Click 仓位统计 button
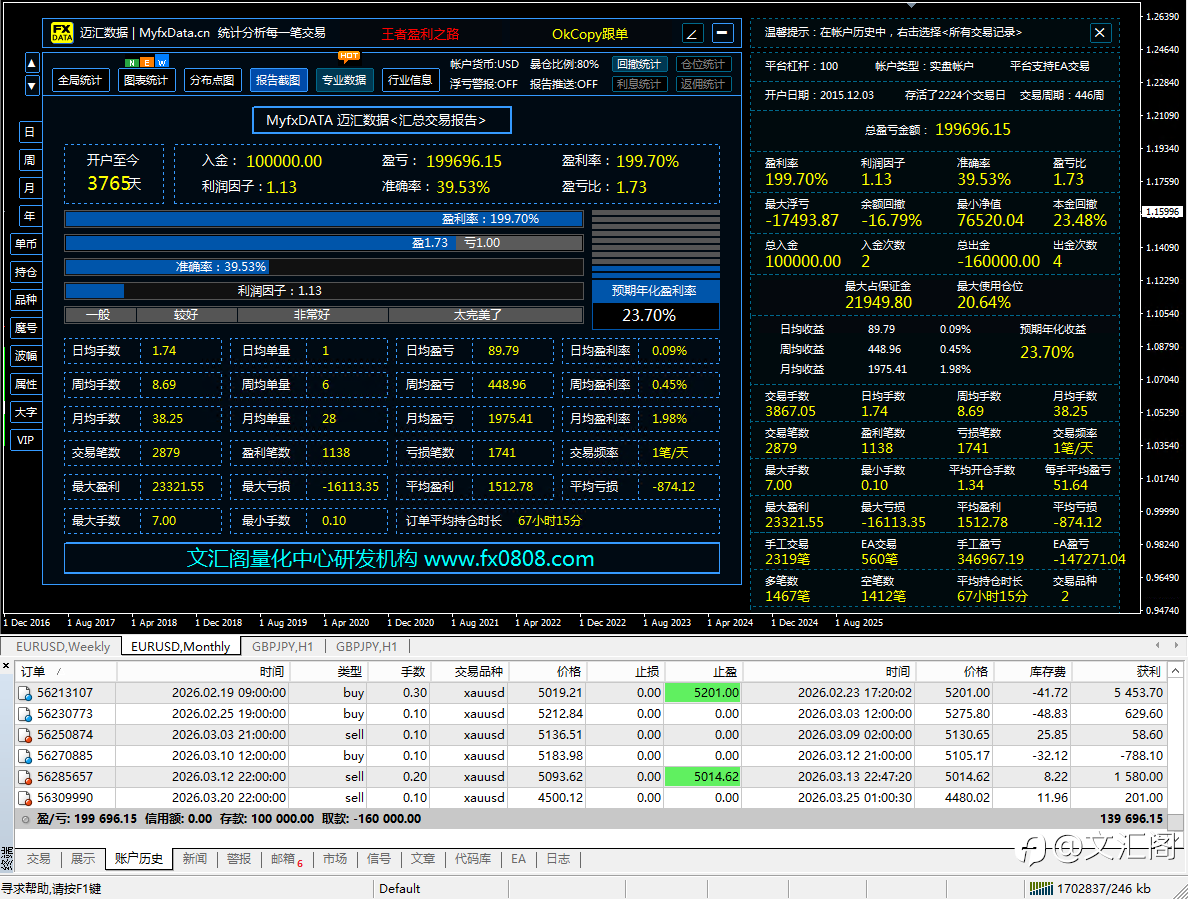Viewport: 1188px width, 899px height. pyautogui.click(x=703, y=64)
